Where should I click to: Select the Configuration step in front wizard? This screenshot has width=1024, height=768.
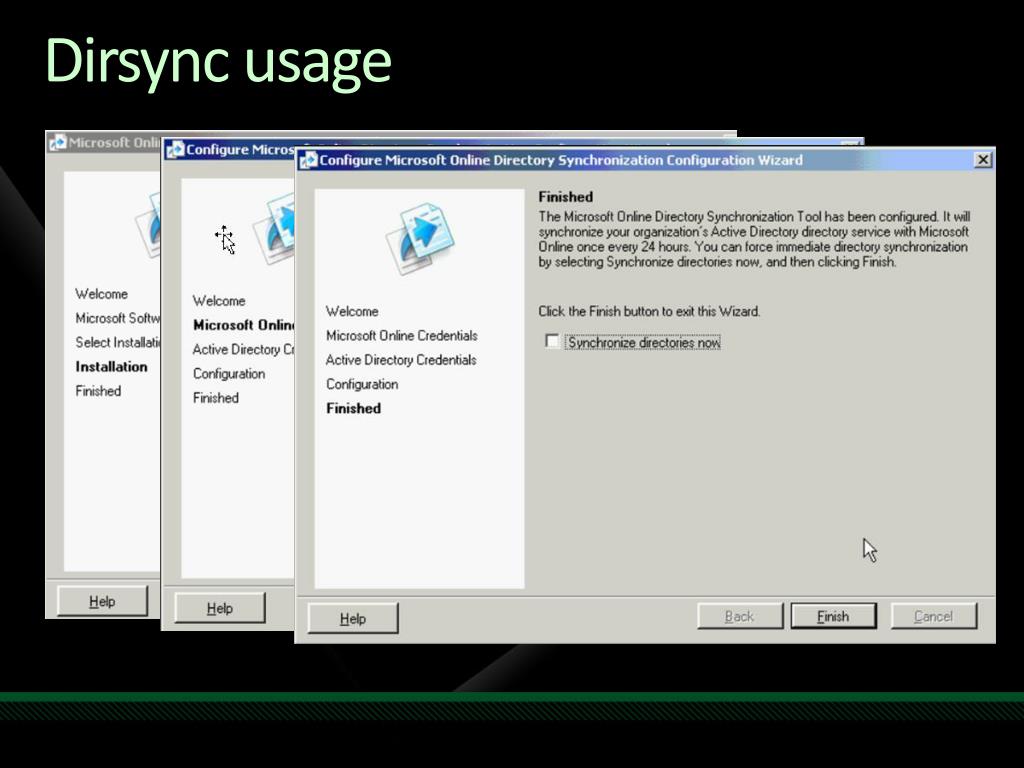pyautogui.click(x=362, y=384)
